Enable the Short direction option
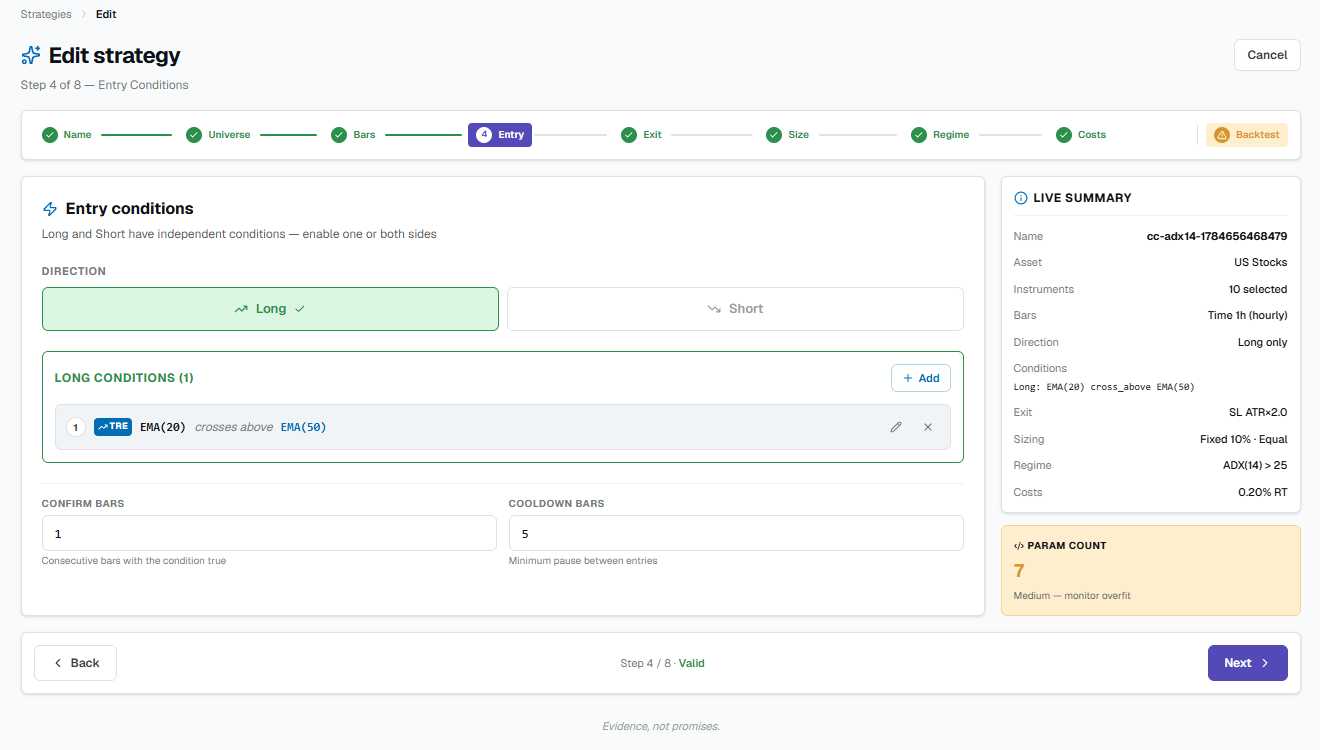 [735, 309]
